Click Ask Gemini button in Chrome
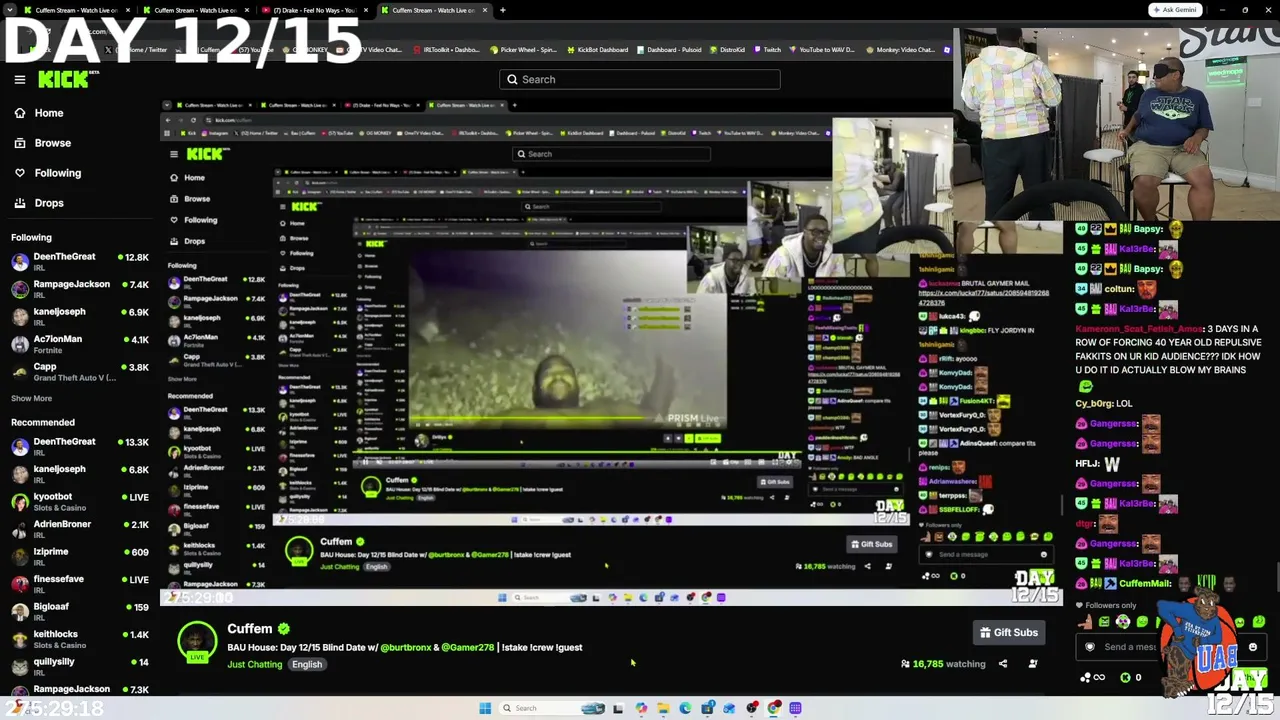 1174,10
